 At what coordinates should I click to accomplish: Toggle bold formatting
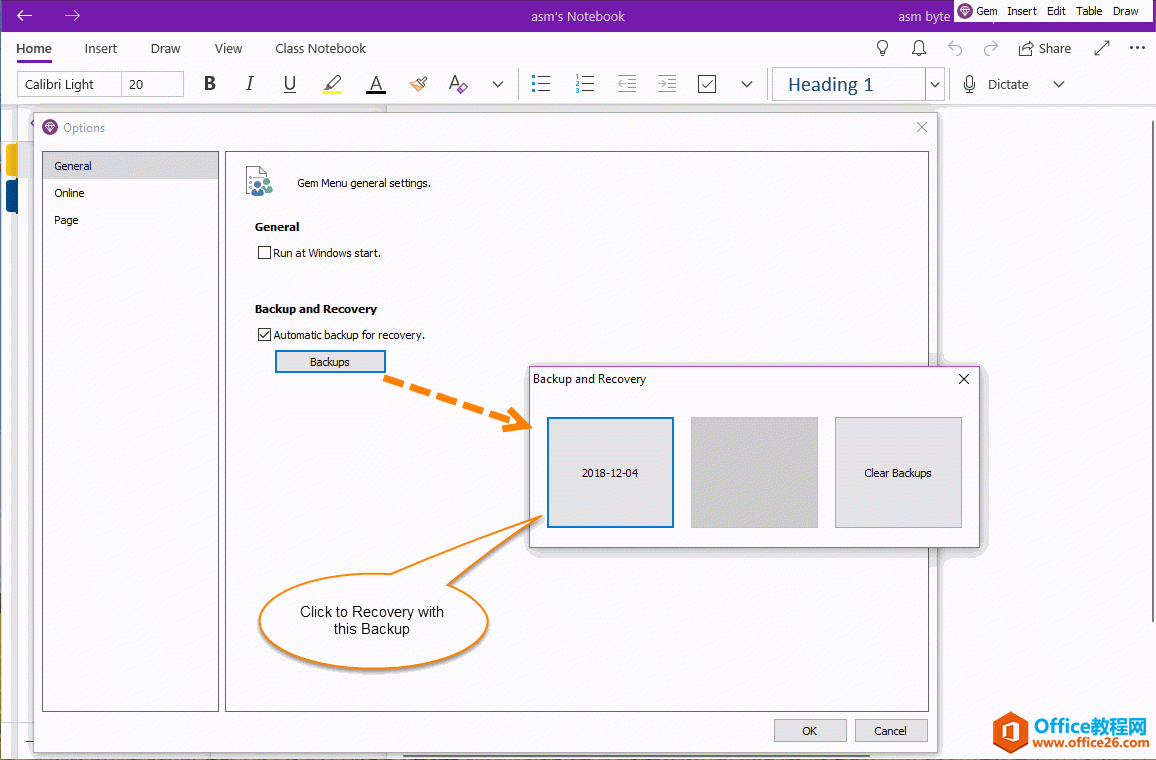[209, 83]
